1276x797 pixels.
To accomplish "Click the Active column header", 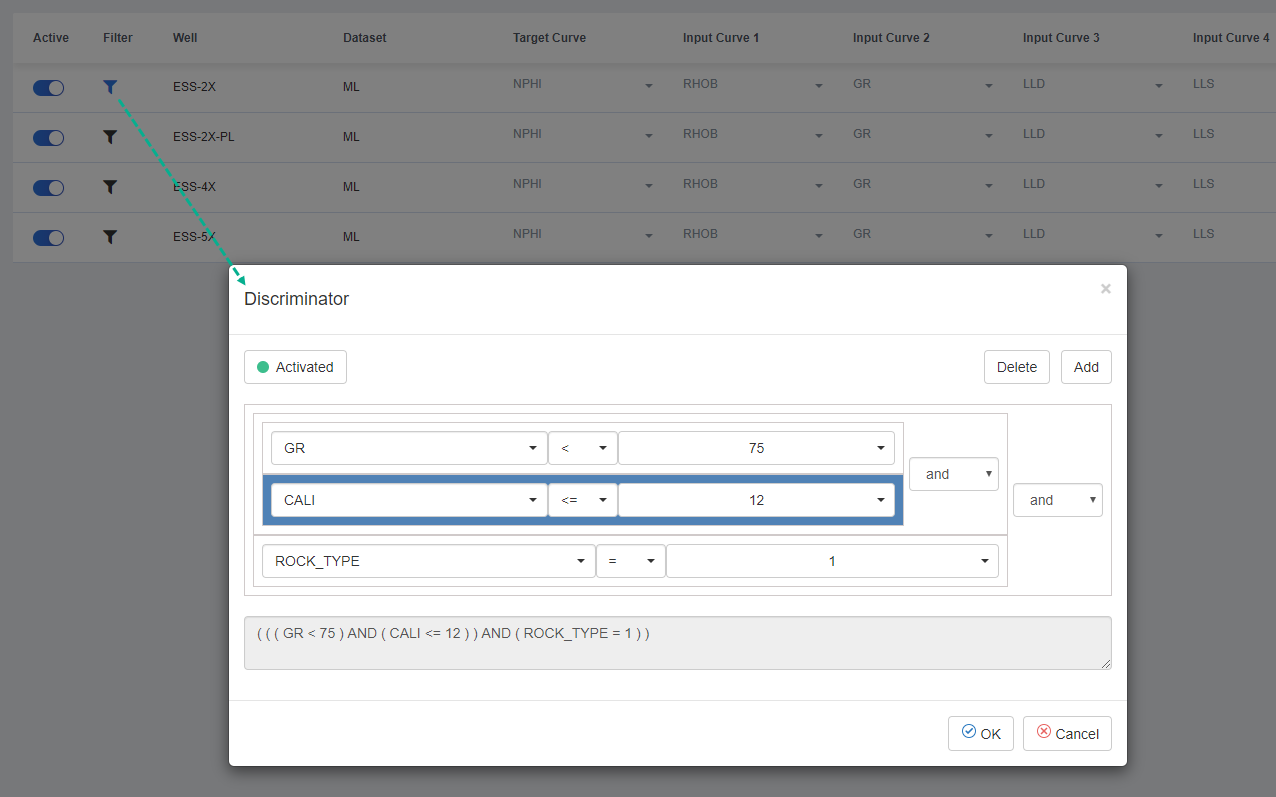I will pos(51,38).
